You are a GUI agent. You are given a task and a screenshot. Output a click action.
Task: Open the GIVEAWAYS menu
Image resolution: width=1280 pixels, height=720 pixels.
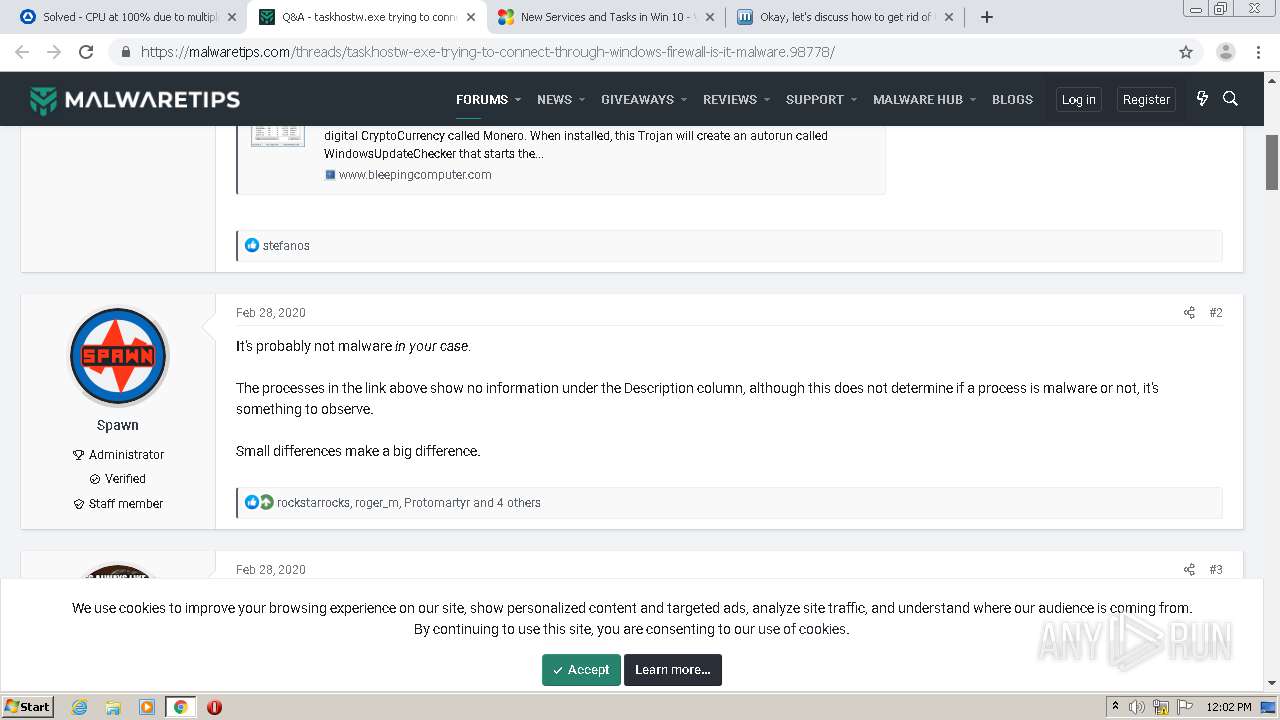(637, 99)
